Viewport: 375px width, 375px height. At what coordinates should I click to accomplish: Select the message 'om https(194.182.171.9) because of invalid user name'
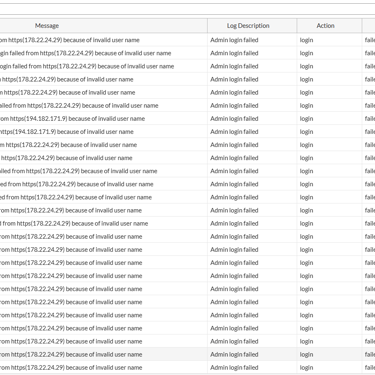tap(72, 119)
